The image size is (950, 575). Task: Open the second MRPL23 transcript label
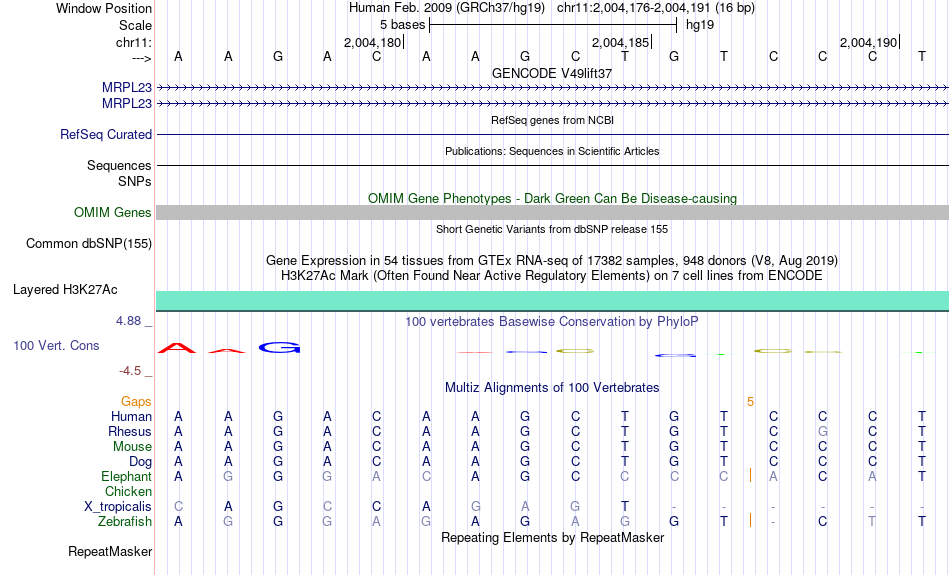pos(127,104)
